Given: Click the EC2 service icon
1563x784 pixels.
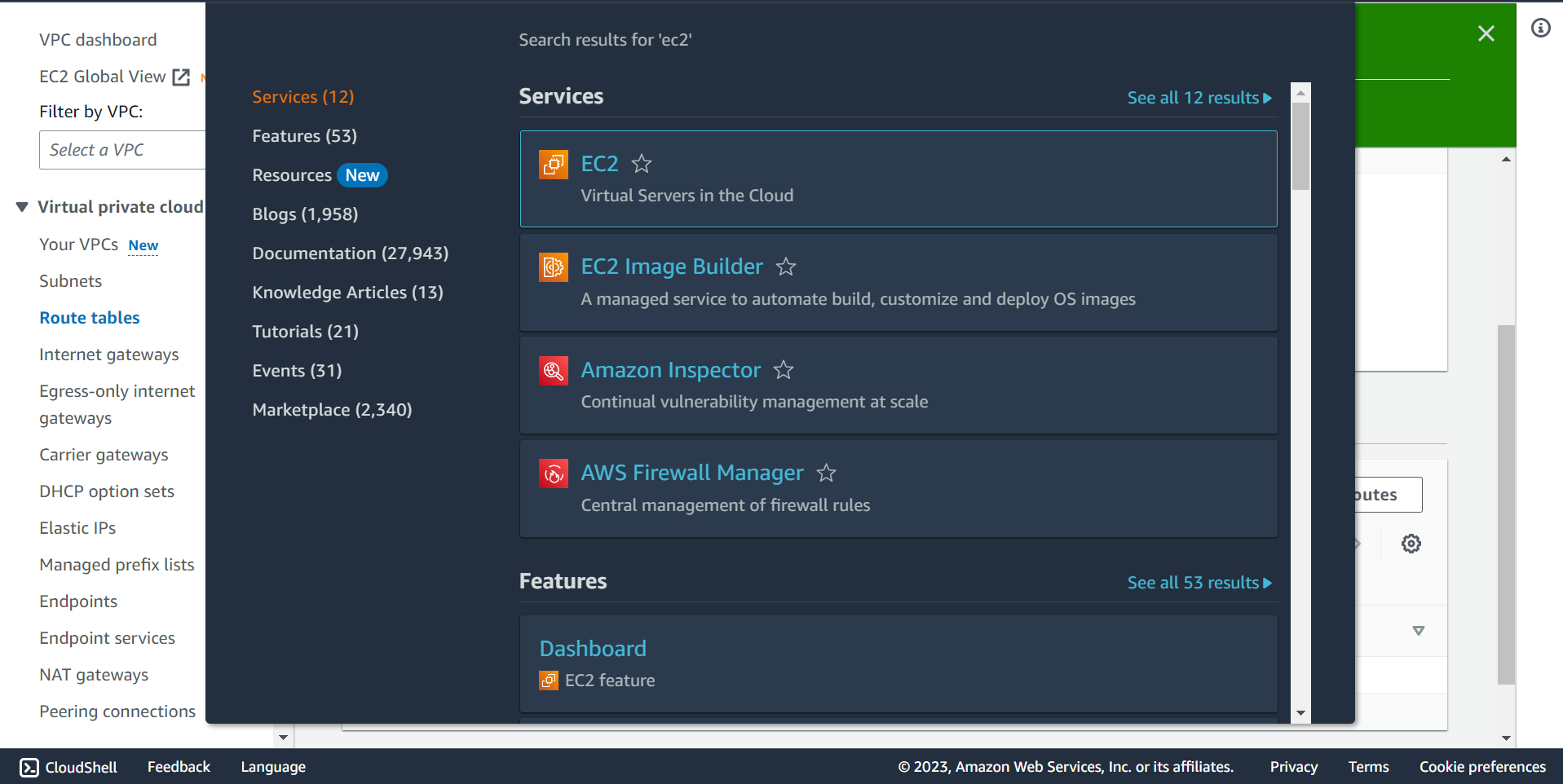Looking at the screenshot, I should [554, 164].
